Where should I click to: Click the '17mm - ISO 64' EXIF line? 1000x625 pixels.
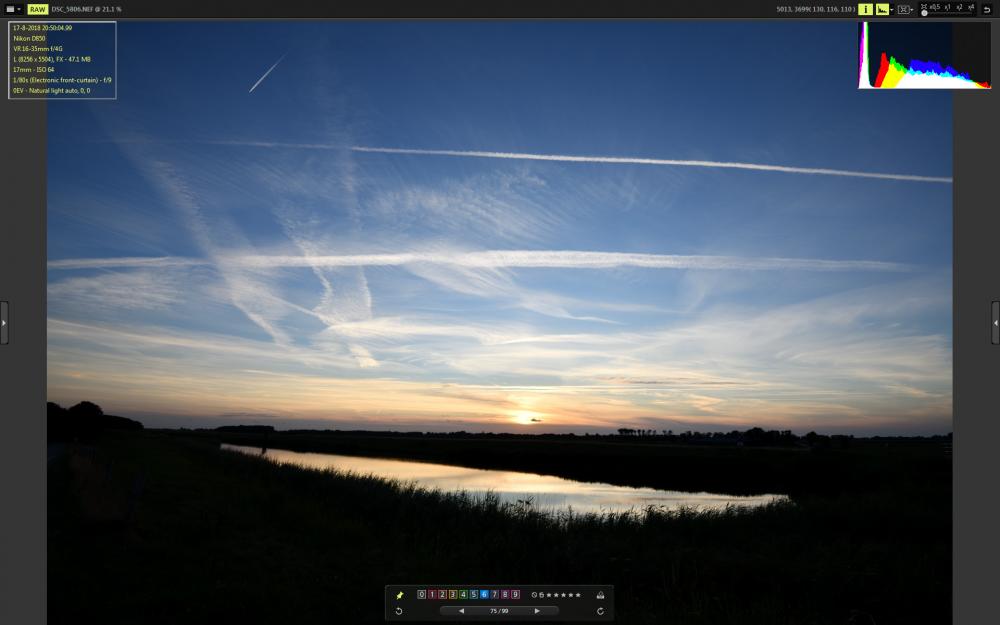pyautogui.click(x=33, y=70)
